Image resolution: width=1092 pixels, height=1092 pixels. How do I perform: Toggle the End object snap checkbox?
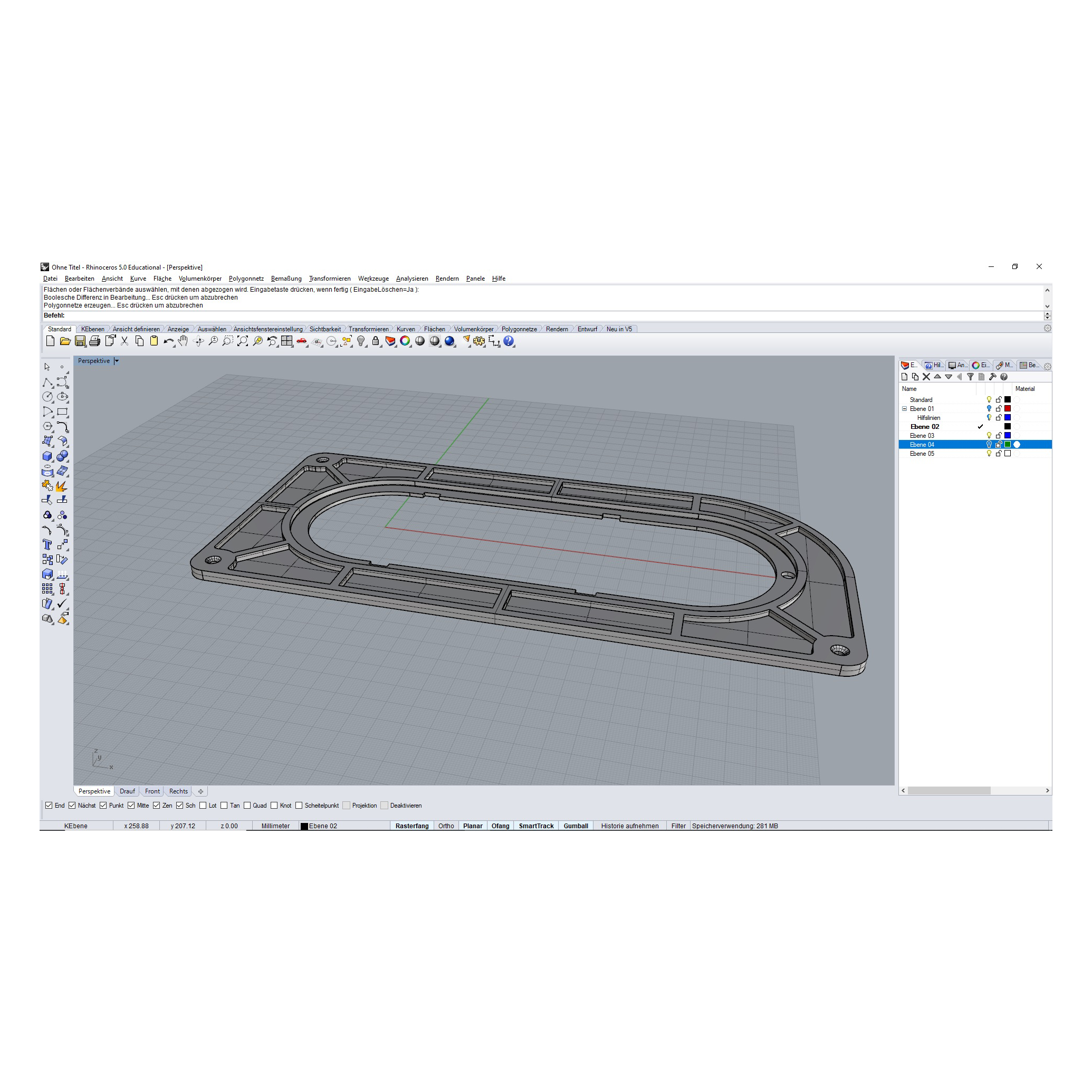[x=49, y=806]
